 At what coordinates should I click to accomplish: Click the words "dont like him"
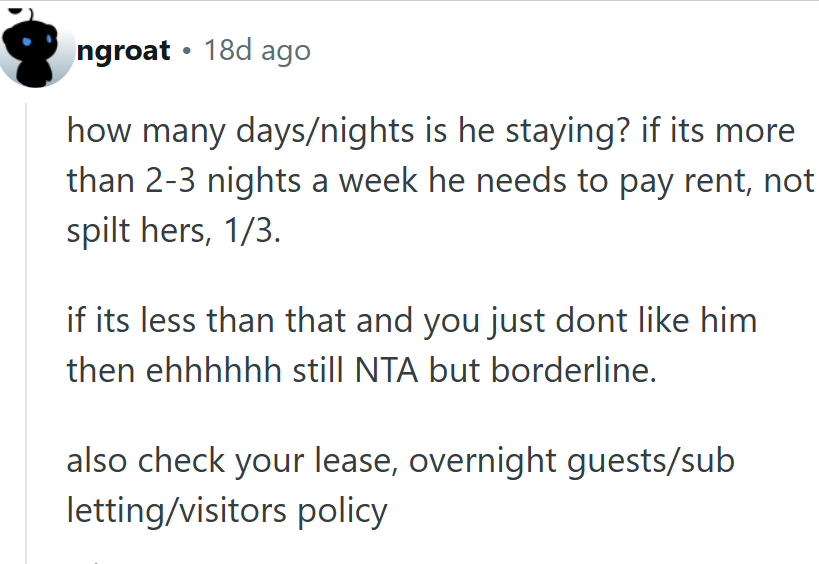coord(656,321)
